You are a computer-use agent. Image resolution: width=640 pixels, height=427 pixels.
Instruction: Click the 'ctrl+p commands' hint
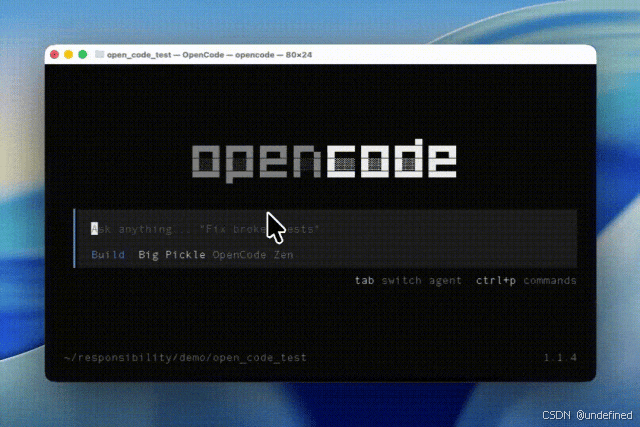[x=526, y=281]
